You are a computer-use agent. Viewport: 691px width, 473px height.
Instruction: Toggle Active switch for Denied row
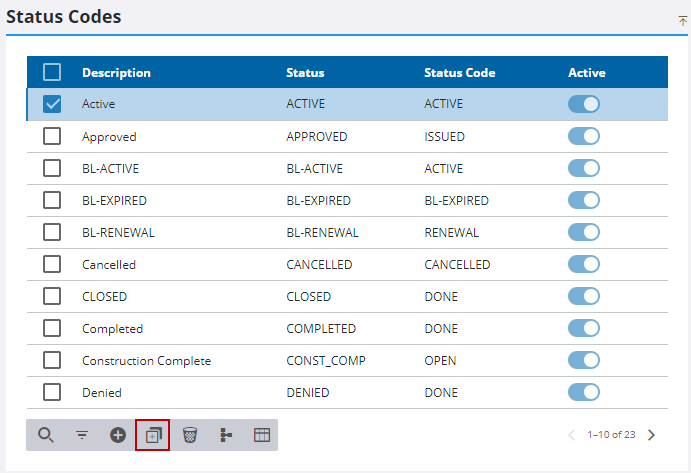point(584,392)
